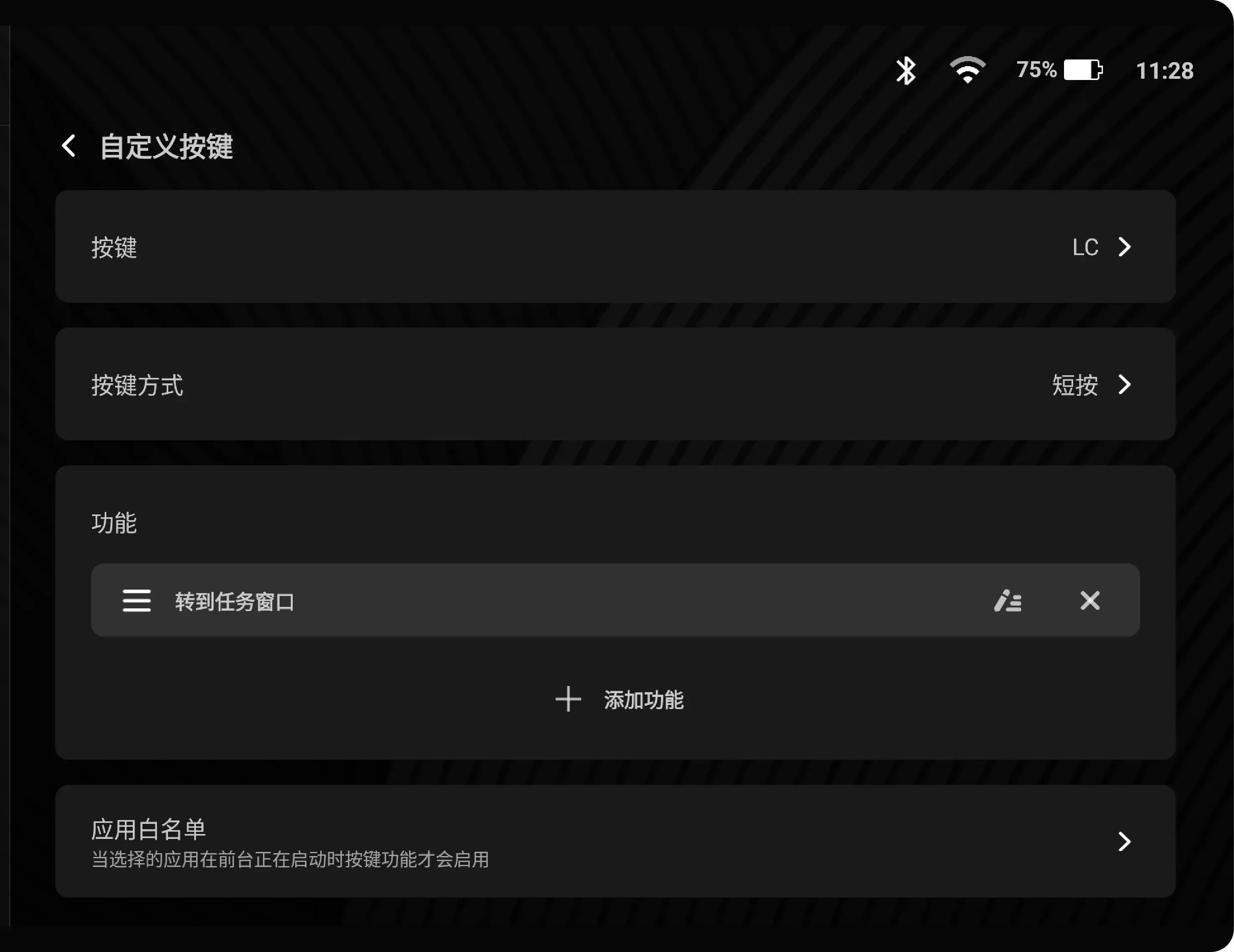Expand the 短按 chevron arrow

pos(1125,385)
